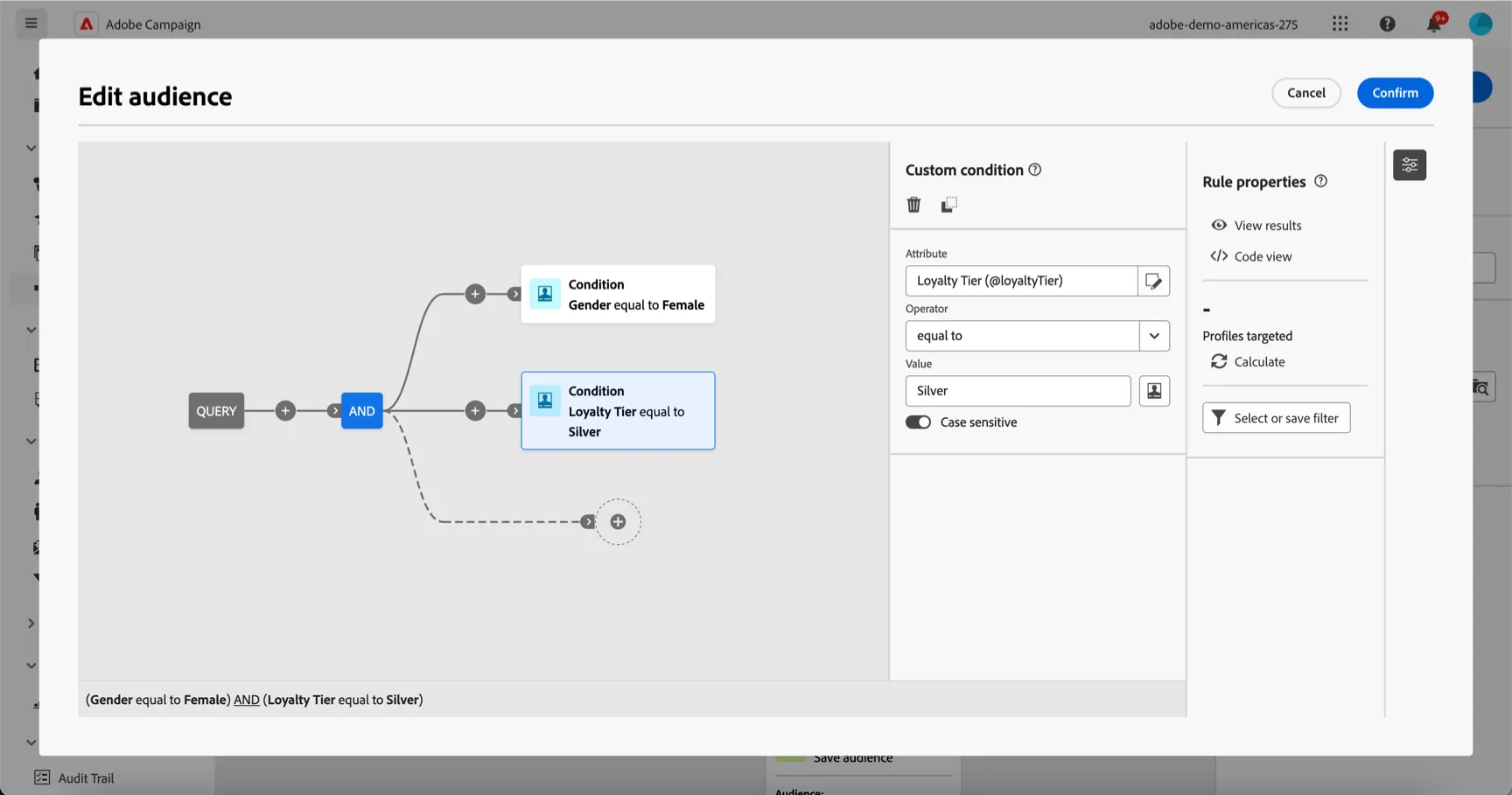Image resolution: width=1512 pixels, height=795 pixels.
Task: Toggle the Case sensitive switch
Action: pyautogui.click(x=918, y=422)
